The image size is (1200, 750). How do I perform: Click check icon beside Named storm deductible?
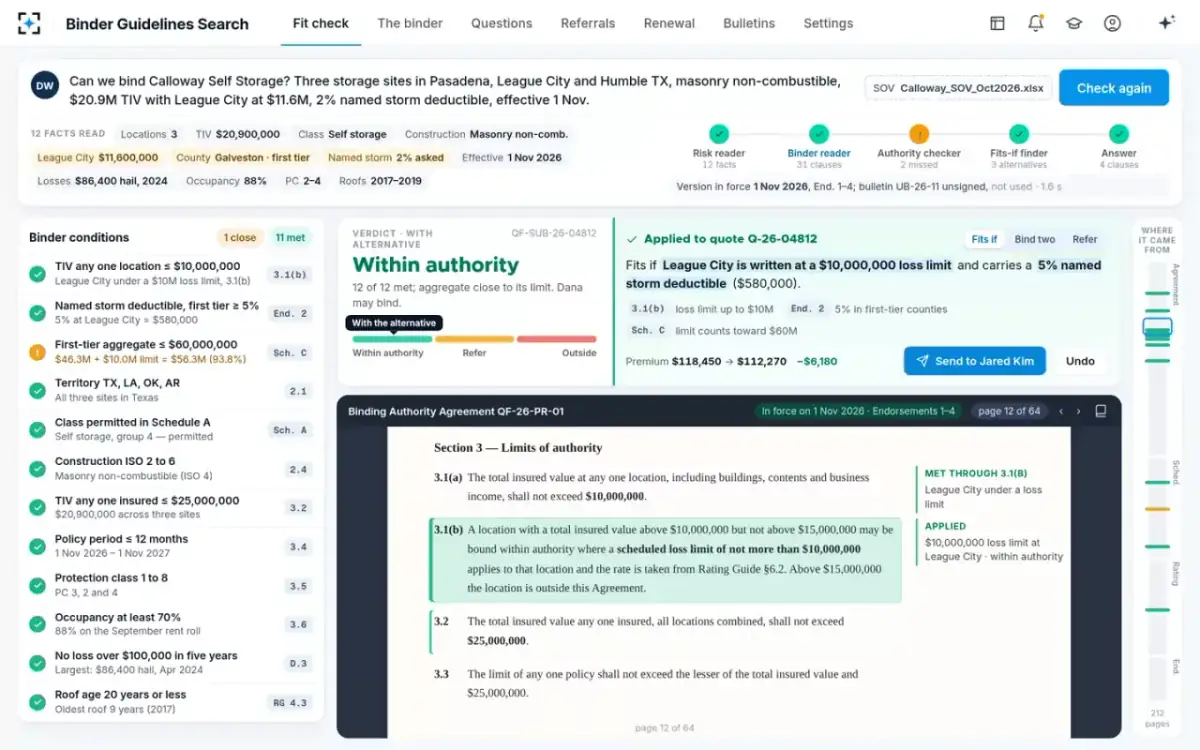(37, 313)
